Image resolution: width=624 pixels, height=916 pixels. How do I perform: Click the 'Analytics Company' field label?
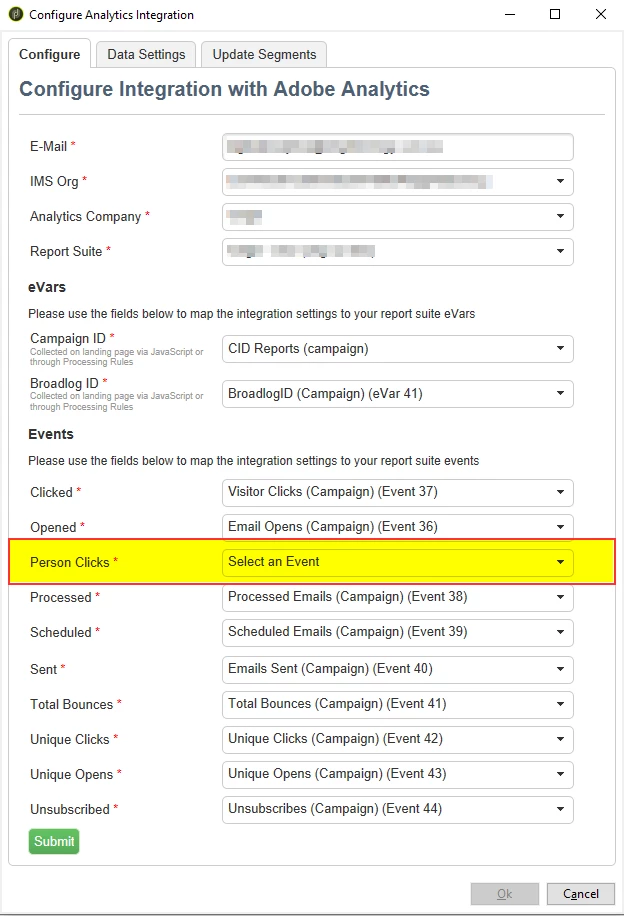tap(85, 216)
